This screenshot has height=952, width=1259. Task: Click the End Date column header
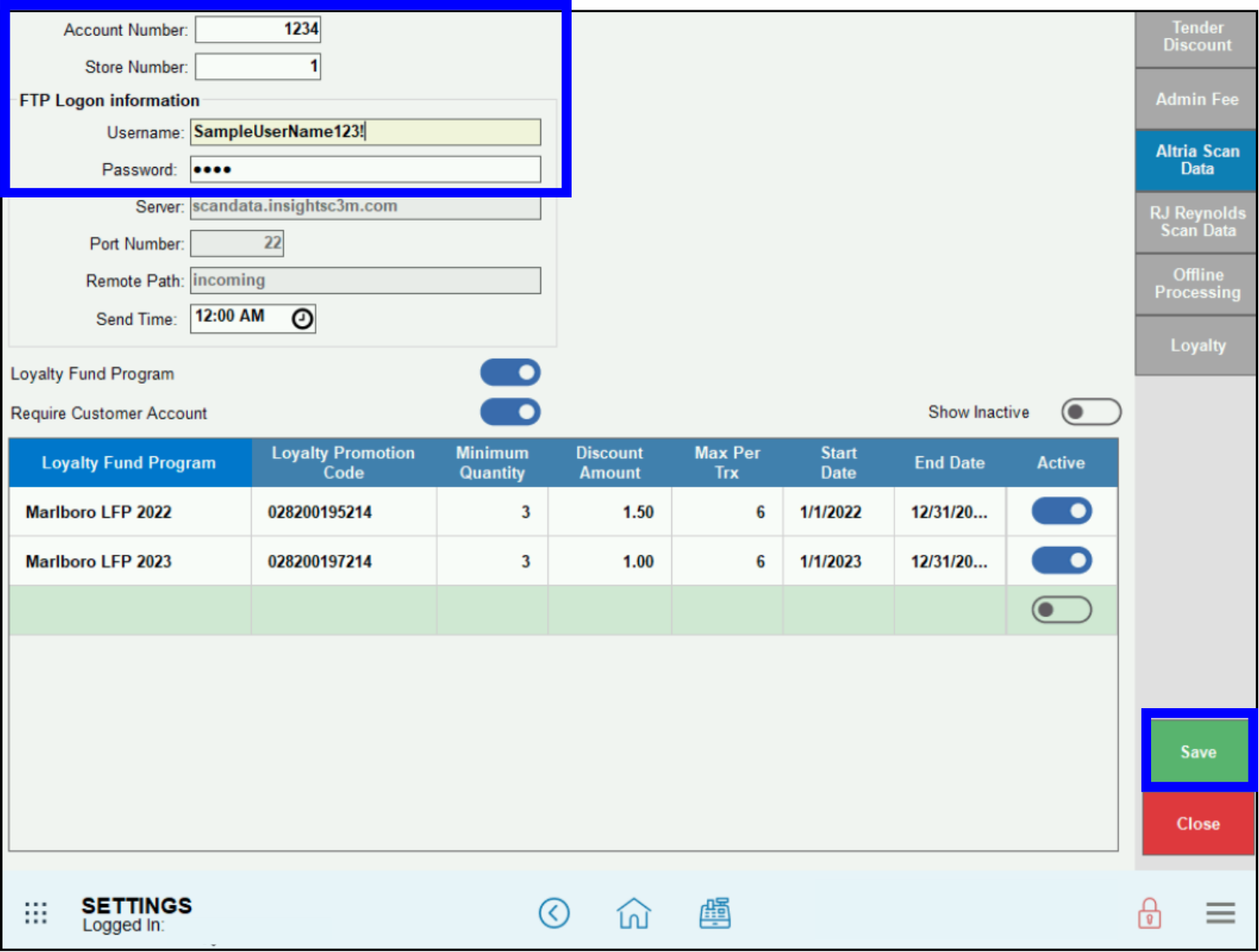point(950,463)
